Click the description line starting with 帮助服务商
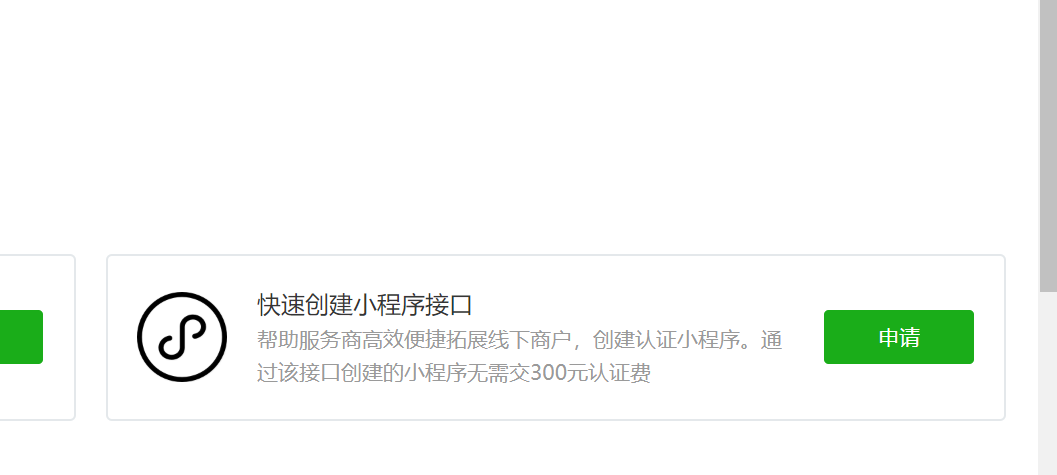This screenshot has height=475, width=1057. tap(519, 340)
